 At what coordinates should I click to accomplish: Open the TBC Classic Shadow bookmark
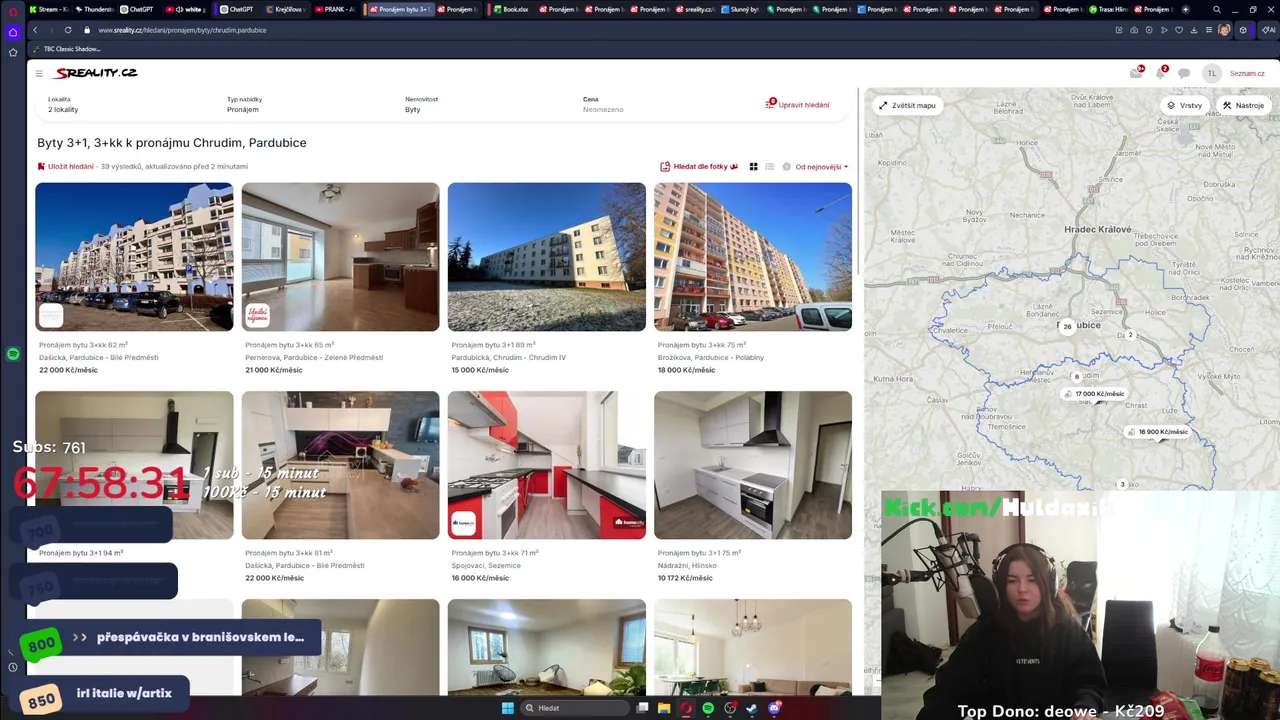pos(67,49)
